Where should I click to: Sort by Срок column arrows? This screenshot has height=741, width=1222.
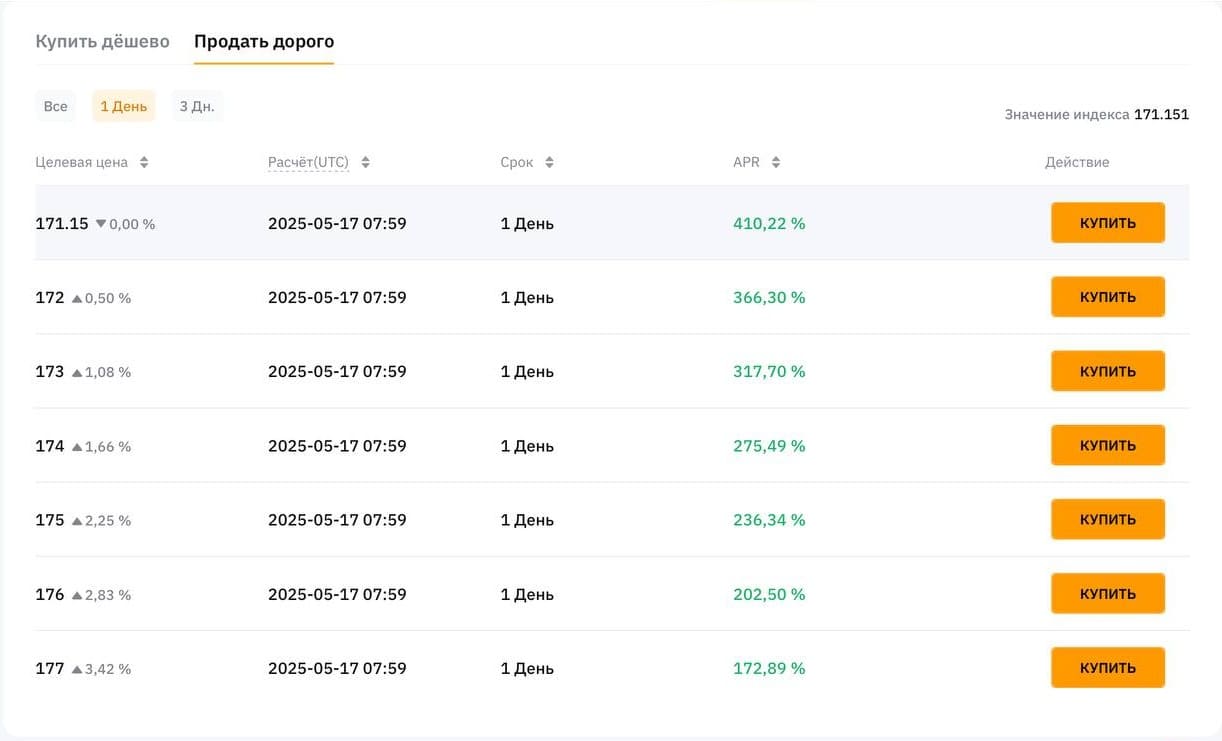point(549,162)
